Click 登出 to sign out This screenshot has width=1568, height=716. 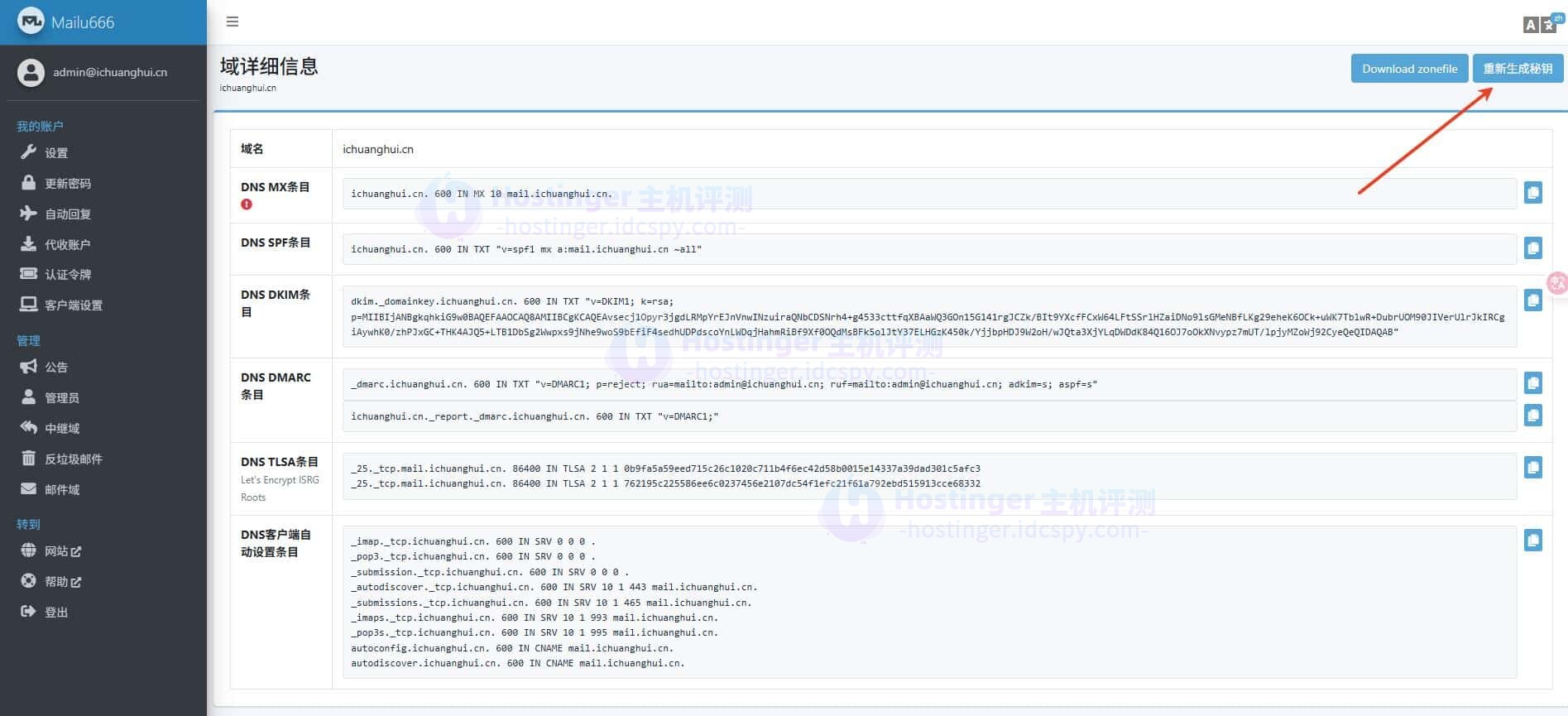pos(56,613)
